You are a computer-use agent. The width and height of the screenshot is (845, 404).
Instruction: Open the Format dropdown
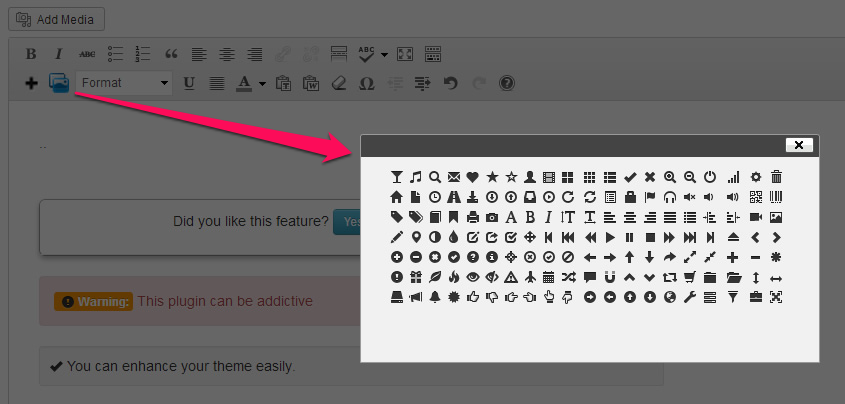[x=124, y=83]
